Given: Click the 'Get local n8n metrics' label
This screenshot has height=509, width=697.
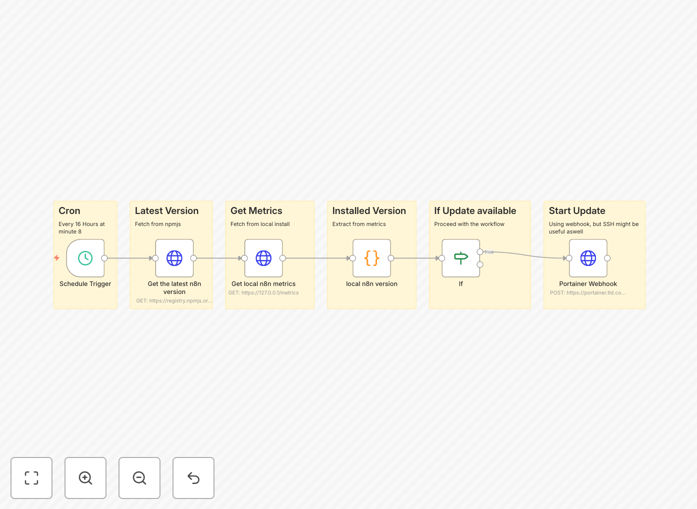Looking at the screenshot, I should pyautogui.click(x=264, y=284).
